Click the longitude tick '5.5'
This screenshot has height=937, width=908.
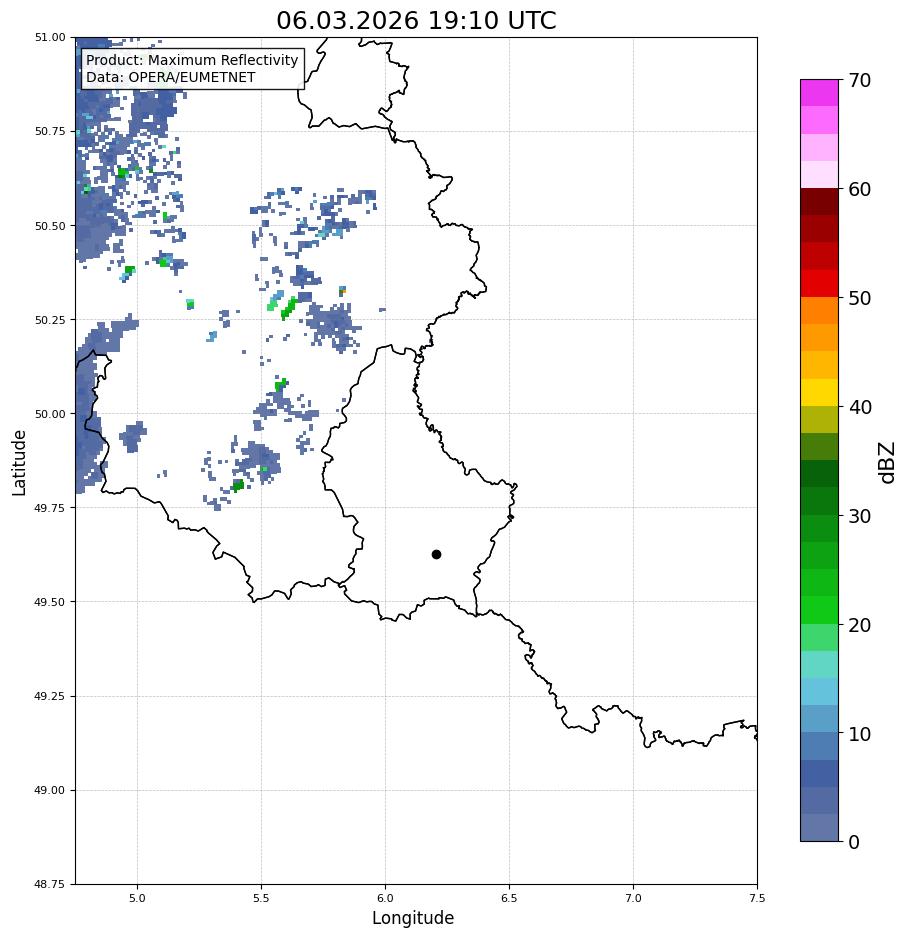261,898
